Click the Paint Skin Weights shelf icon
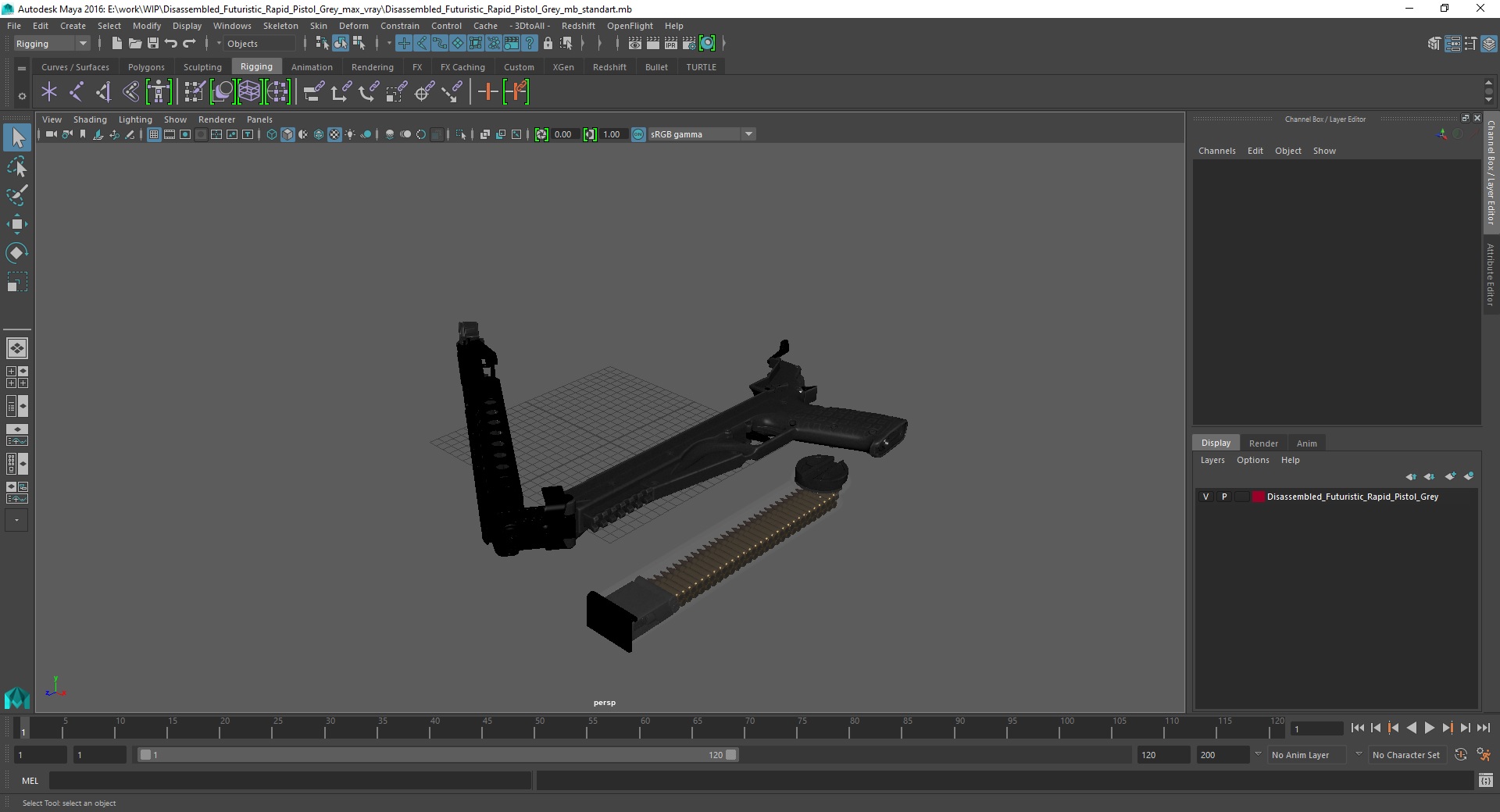 (194, 92)
